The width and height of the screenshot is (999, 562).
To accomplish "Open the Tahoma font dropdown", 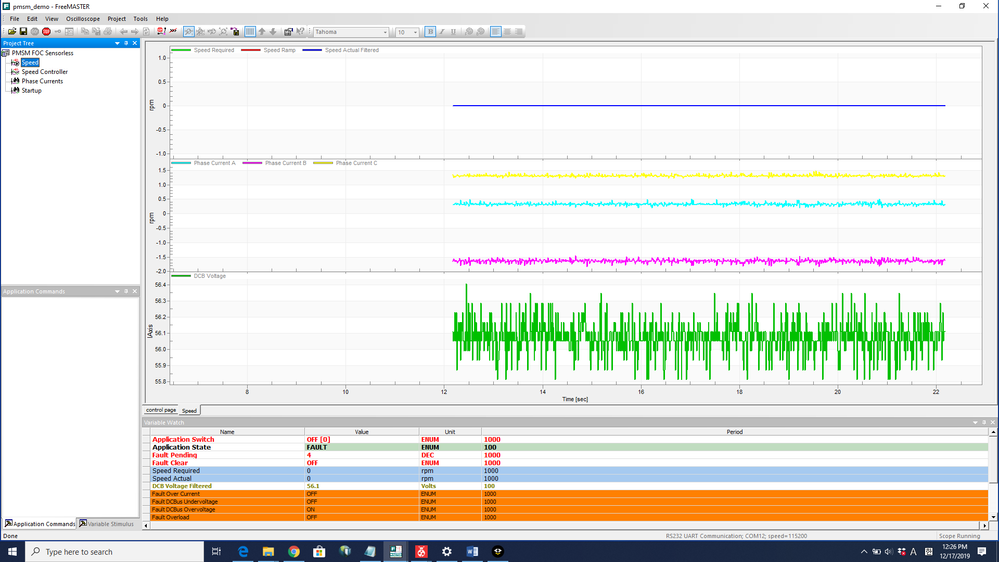I will coord(385,32).
